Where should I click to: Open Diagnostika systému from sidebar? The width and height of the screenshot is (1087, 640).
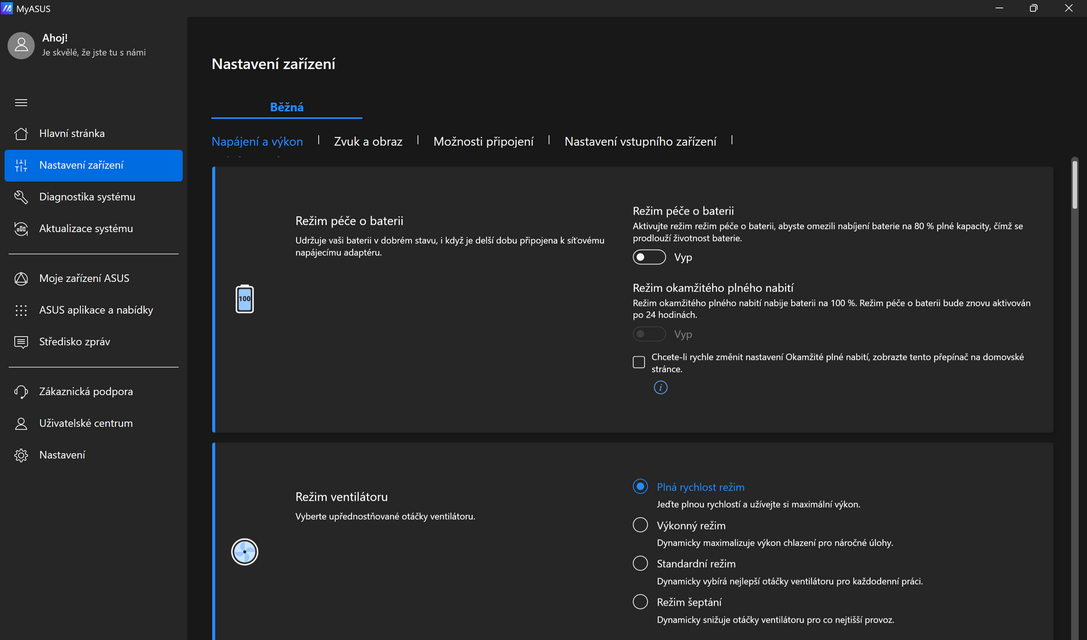click(x=86, y=197)
